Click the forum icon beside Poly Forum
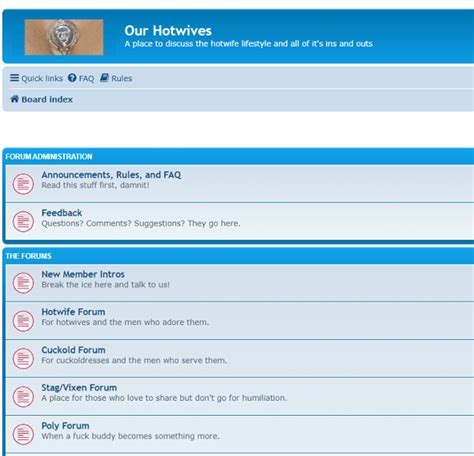This screenshot has width=474, height=456. (x=23, y=434)
